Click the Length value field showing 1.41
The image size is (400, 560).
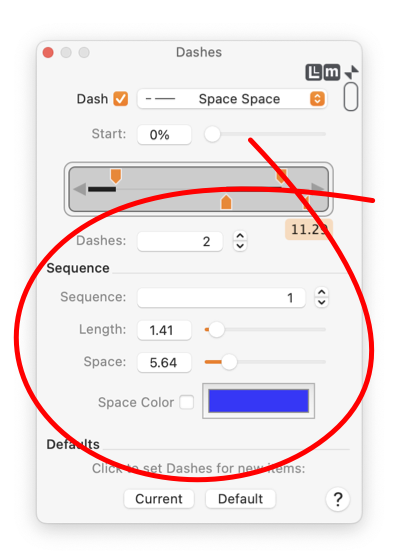[164, 330]
